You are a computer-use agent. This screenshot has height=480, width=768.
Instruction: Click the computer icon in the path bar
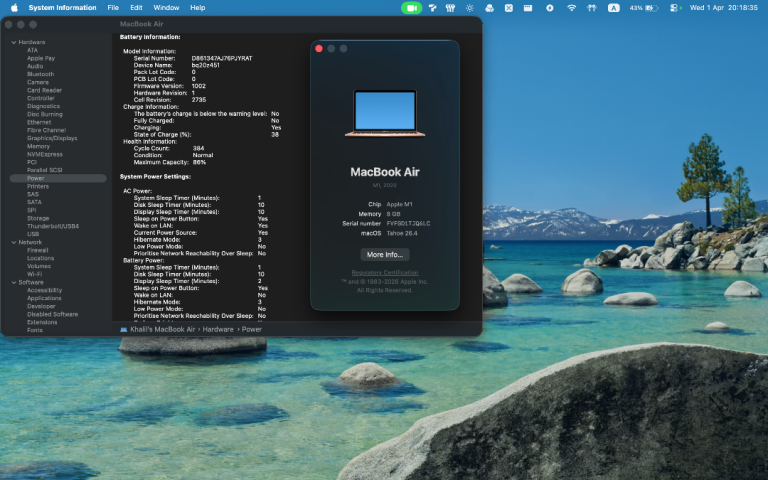tap(123, 329)
